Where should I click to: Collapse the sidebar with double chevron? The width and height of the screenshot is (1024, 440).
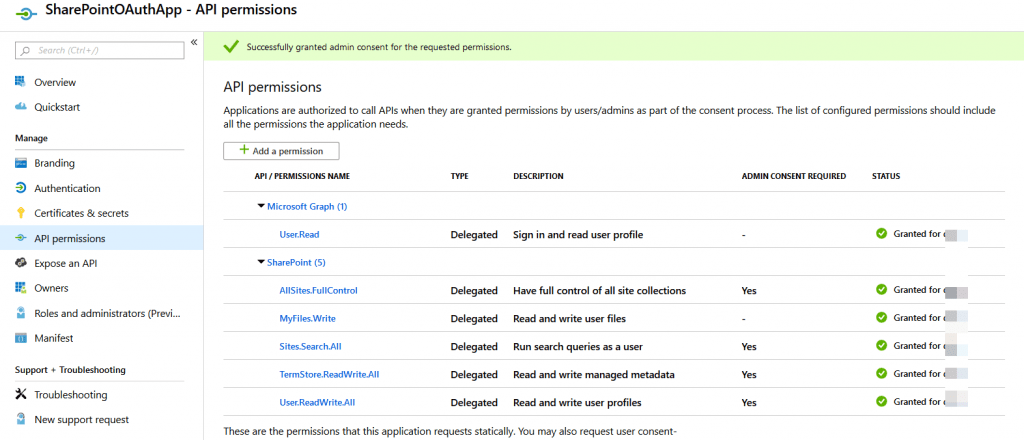194,42
